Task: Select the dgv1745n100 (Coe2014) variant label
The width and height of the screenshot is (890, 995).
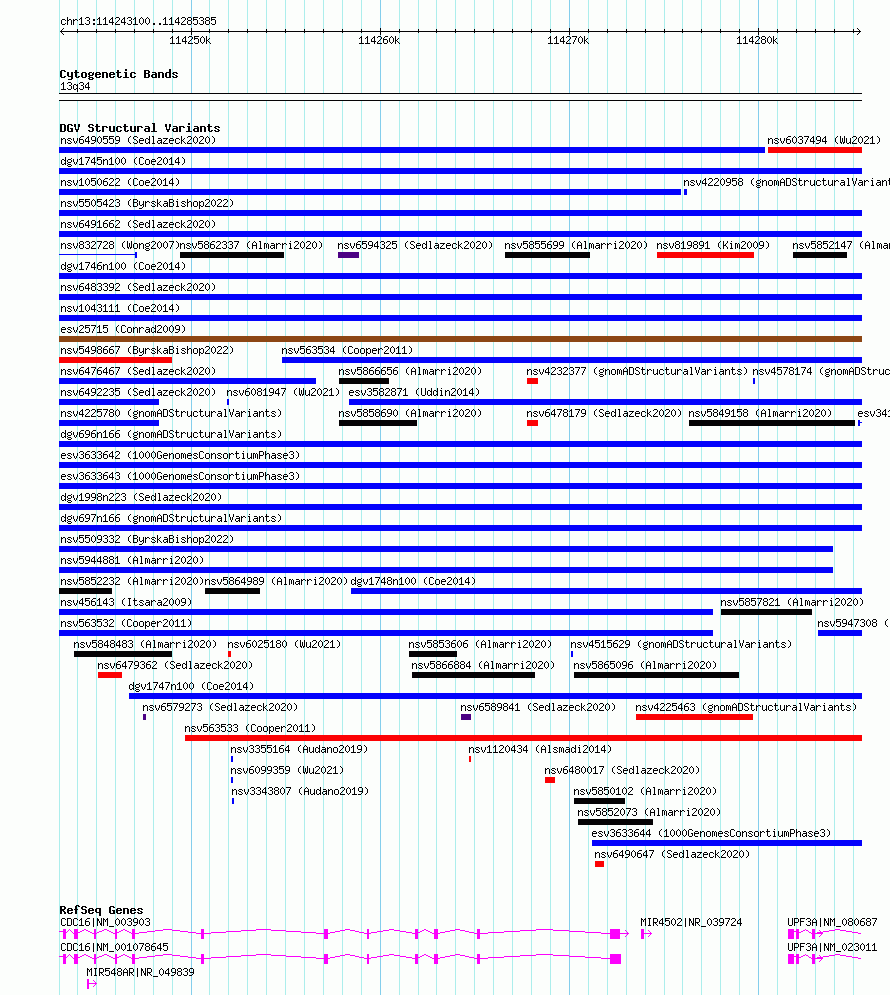Action: coord(123,161)
